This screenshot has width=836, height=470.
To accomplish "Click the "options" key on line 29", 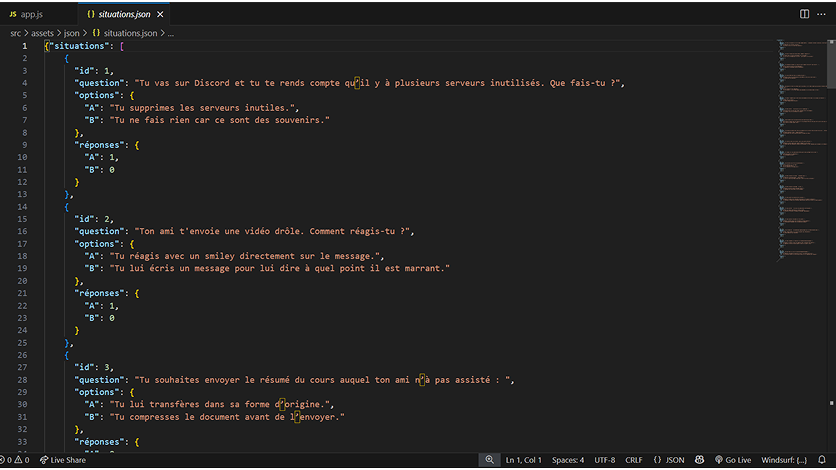I will click(x=99, y=392).
